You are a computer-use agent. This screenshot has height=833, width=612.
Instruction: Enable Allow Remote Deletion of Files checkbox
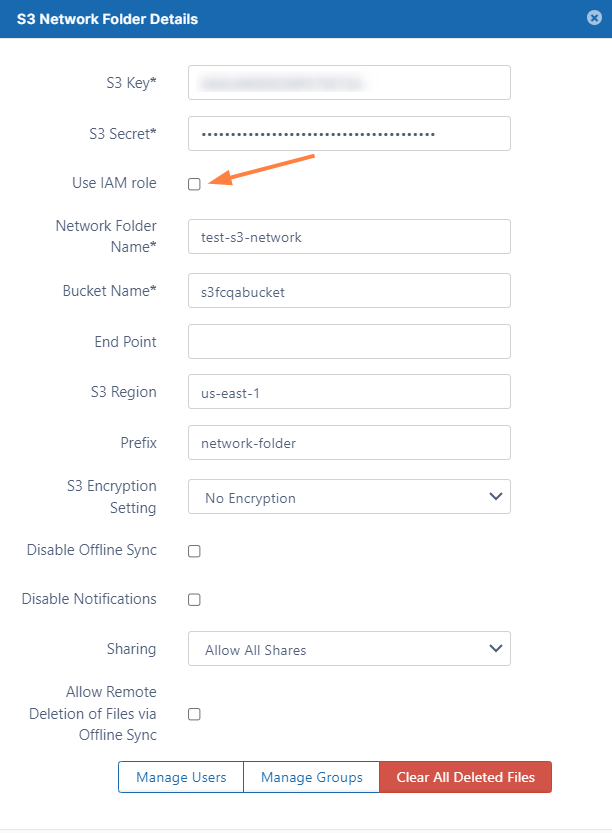[x=195, y=714]
